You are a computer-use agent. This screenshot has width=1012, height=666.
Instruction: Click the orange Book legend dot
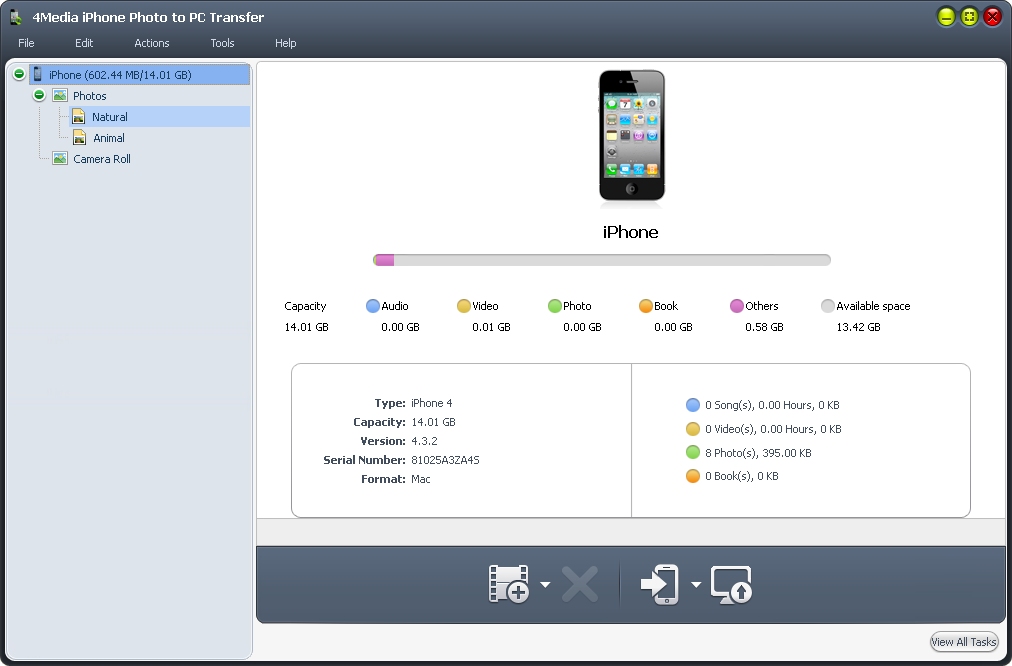645,306
